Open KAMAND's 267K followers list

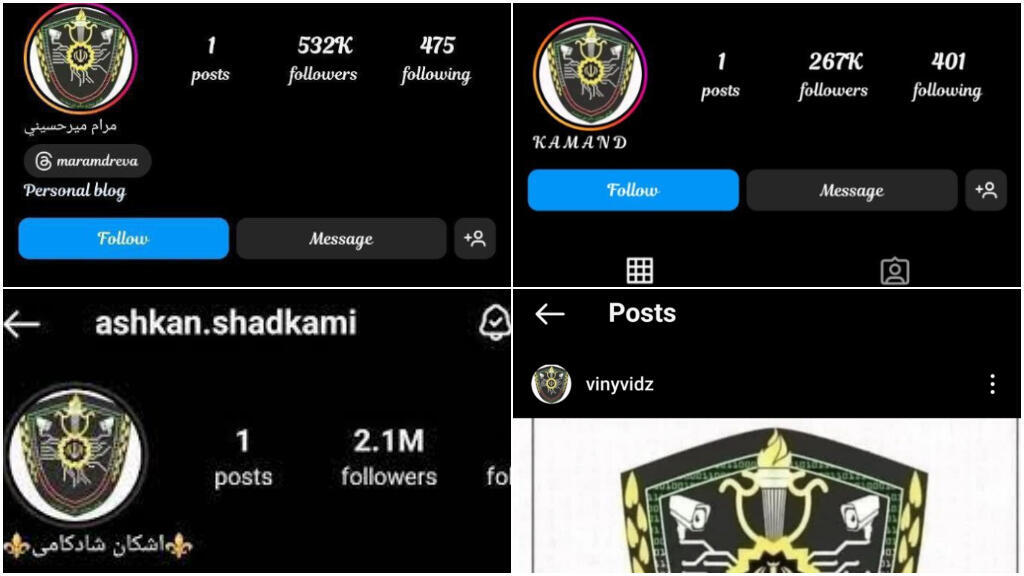click(x=834, y=75)
